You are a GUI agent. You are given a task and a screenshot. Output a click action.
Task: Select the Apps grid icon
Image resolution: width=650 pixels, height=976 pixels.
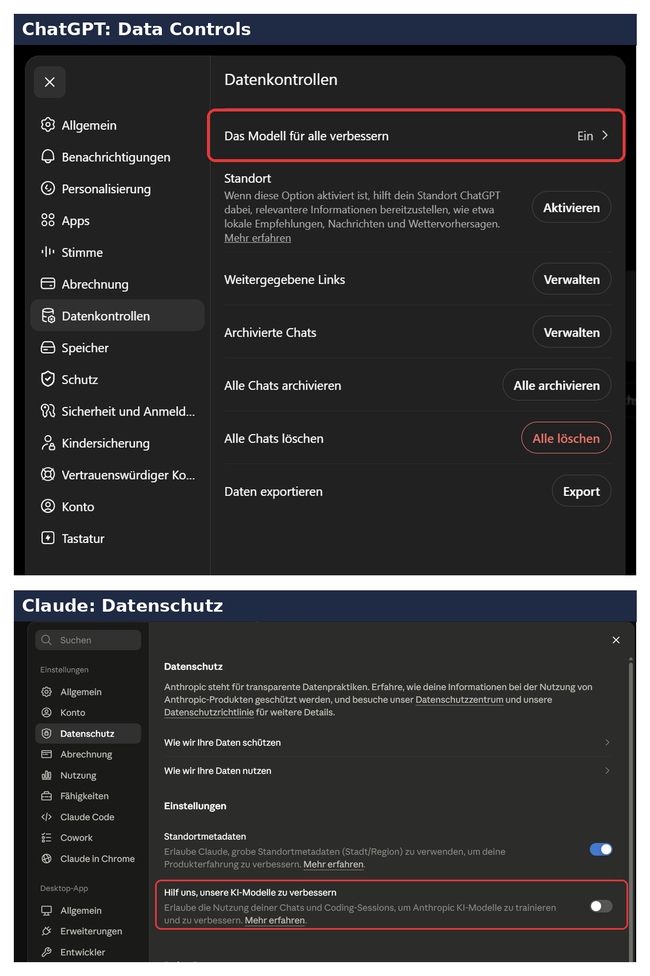[x=48, y=220]
